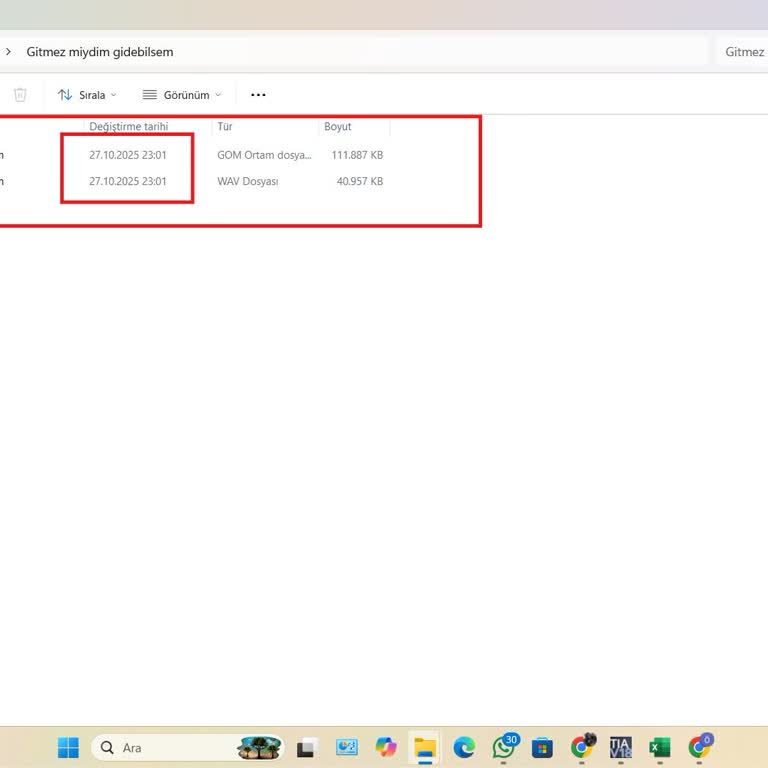Select the GOM Ortam dosyası file row
The image size is (768, 768).
point(264,155)
